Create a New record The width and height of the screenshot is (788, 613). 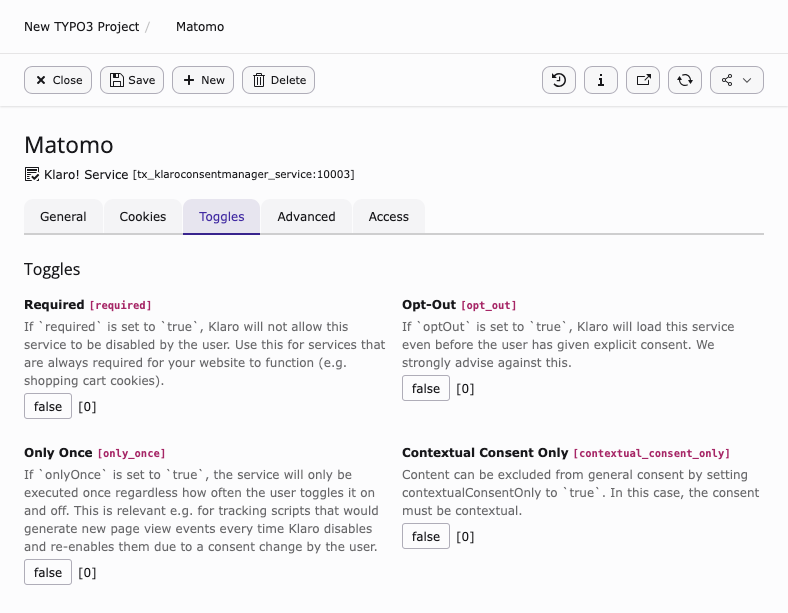click(x=203, y=80)
